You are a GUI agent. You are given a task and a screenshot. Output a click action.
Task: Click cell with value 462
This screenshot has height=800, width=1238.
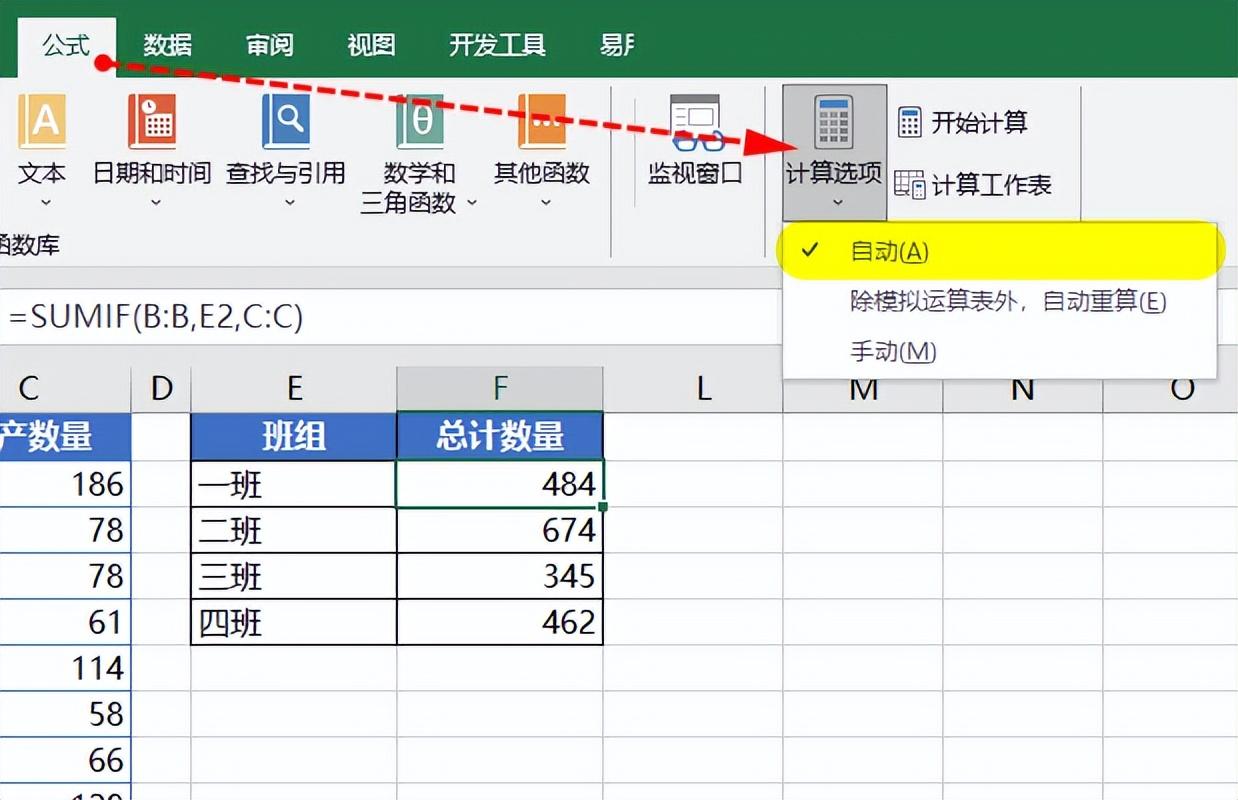(500, 622)
